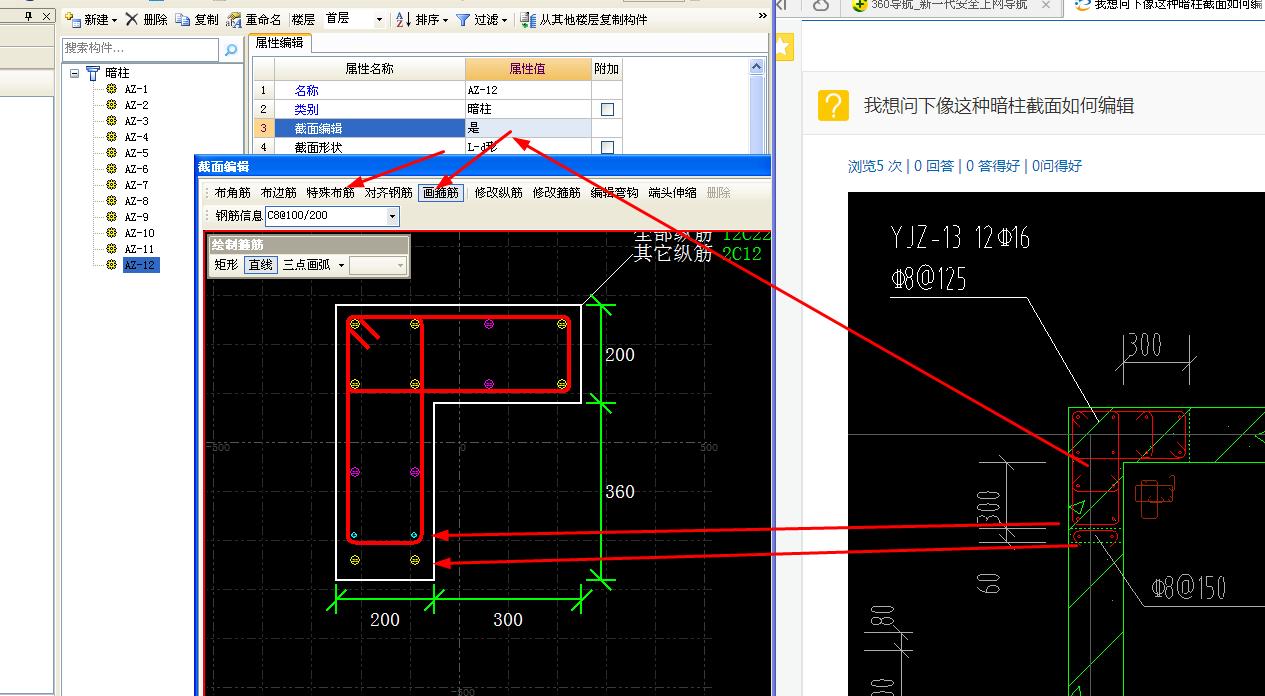Screen dimensions: 1265x696
Task: Collapse the 暗柱 tree node
Action: point(75,73)
